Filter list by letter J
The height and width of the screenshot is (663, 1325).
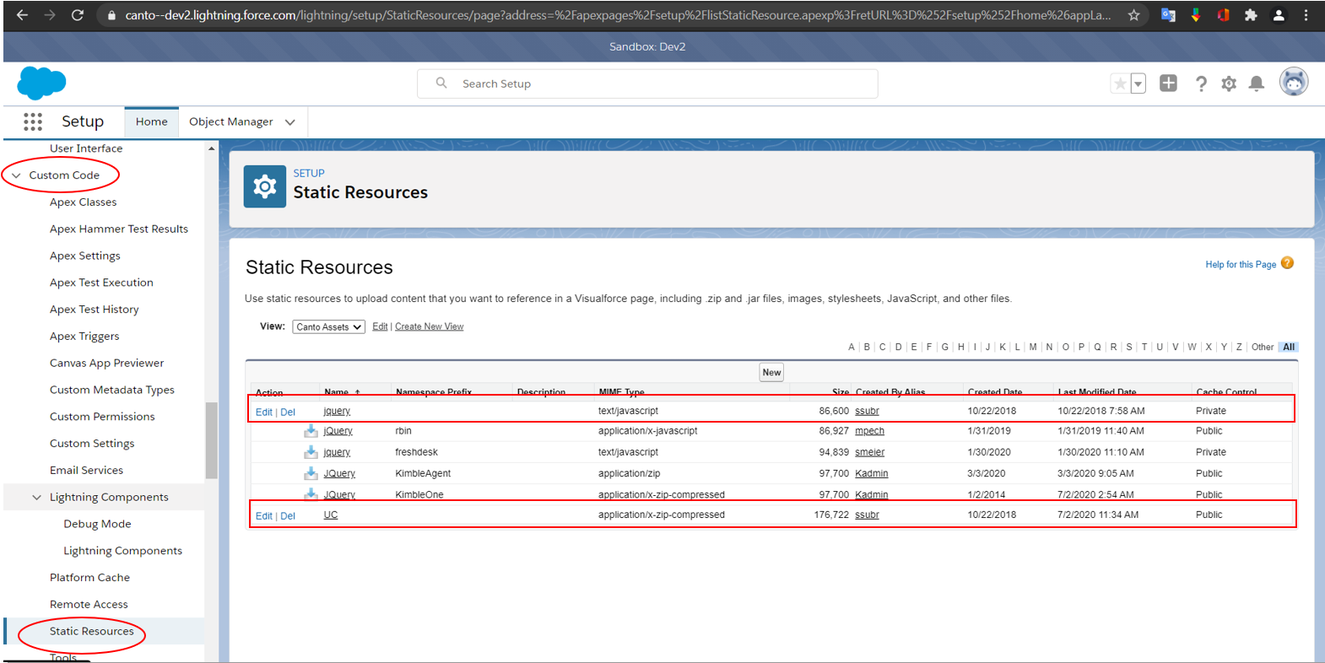(x=987, y=347)
